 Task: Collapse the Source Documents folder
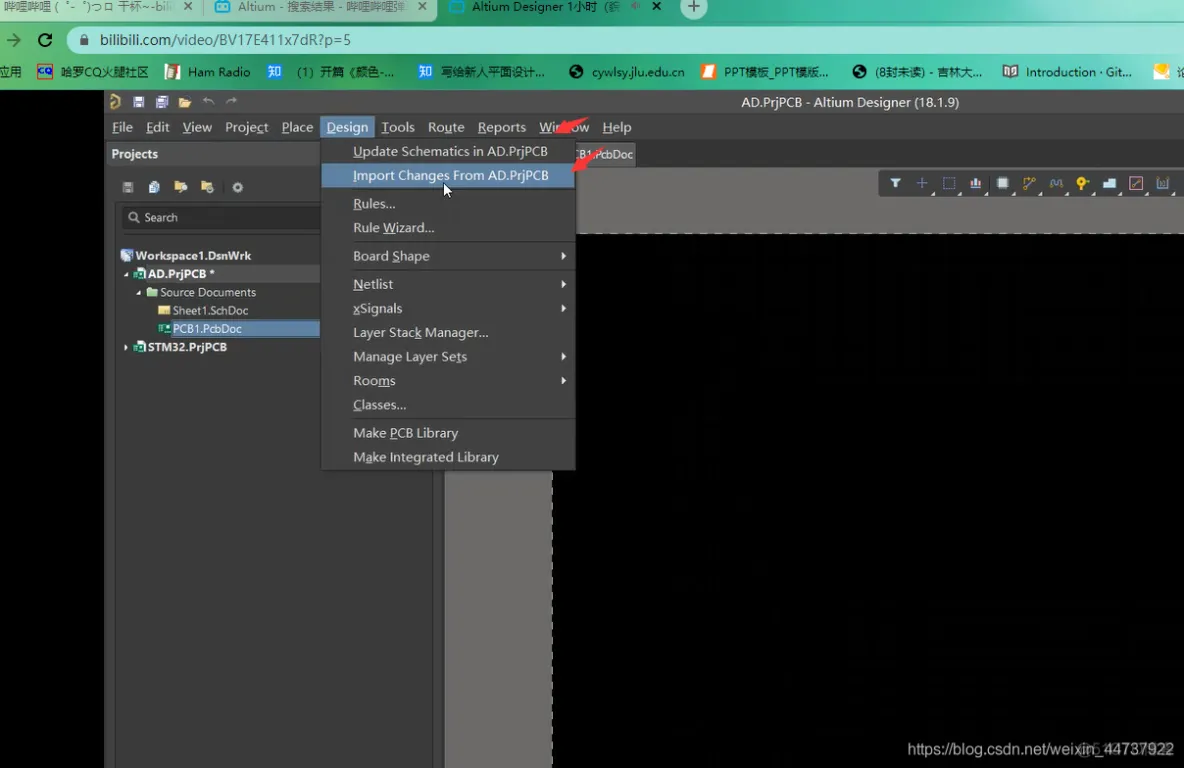[x=138, y=292]
